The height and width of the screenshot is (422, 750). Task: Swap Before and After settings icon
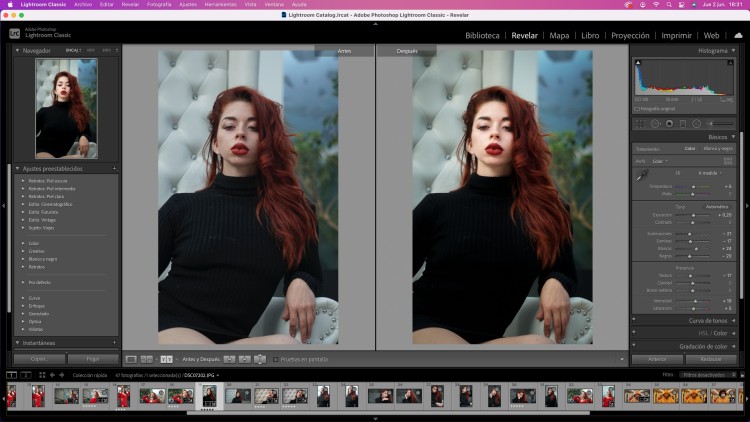[x=260, y=359]
